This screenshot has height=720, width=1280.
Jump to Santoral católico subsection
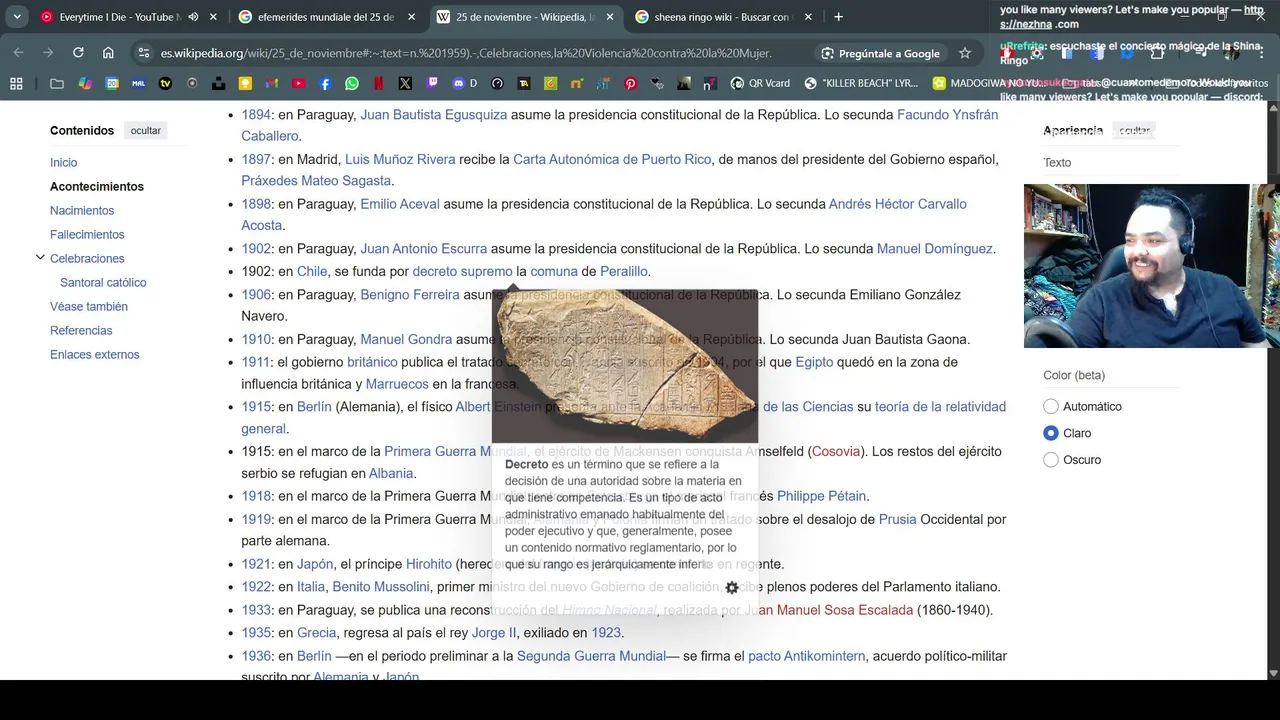[103, 282]
